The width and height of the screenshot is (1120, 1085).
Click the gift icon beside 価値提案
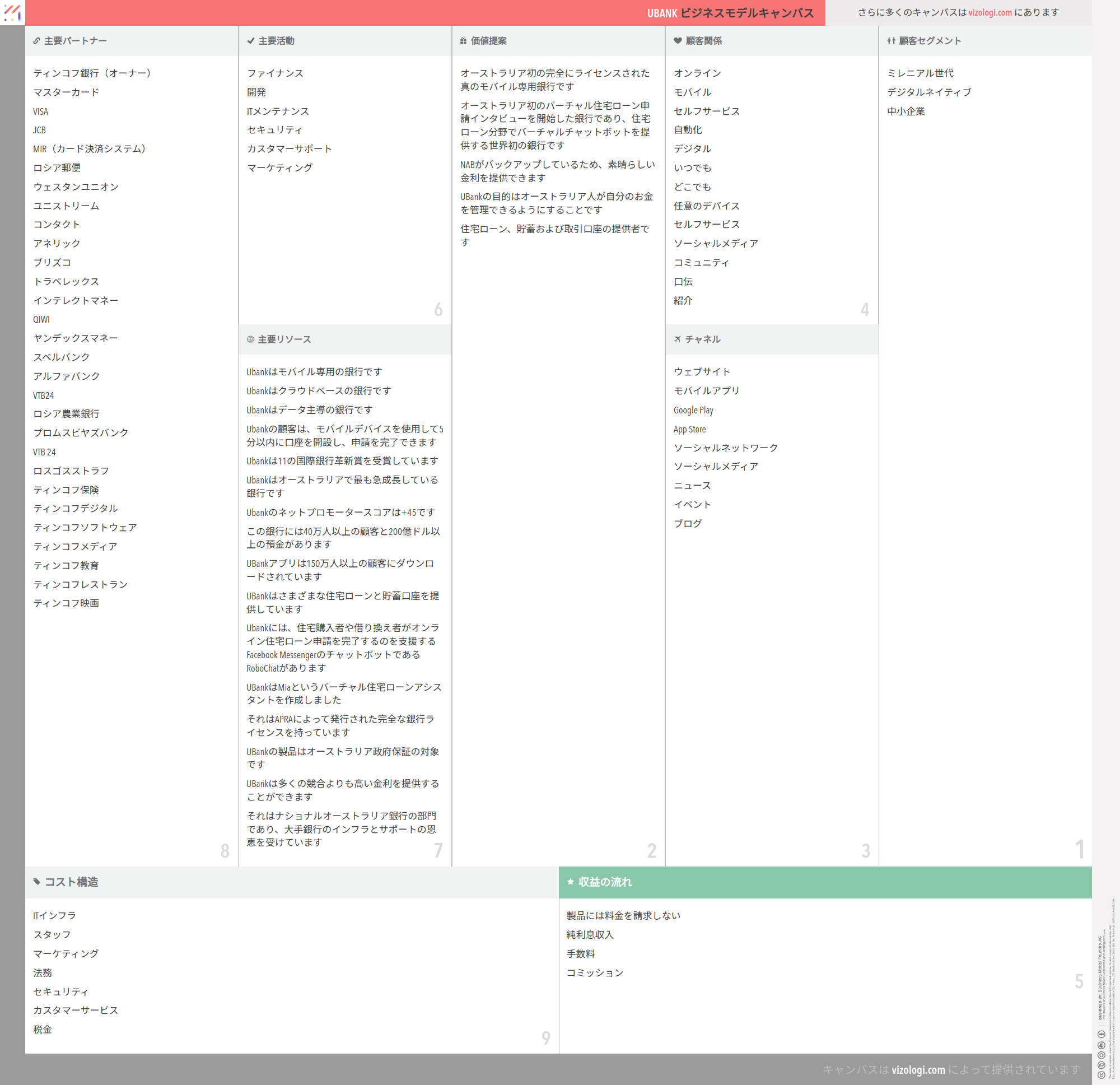click(464, 41)
